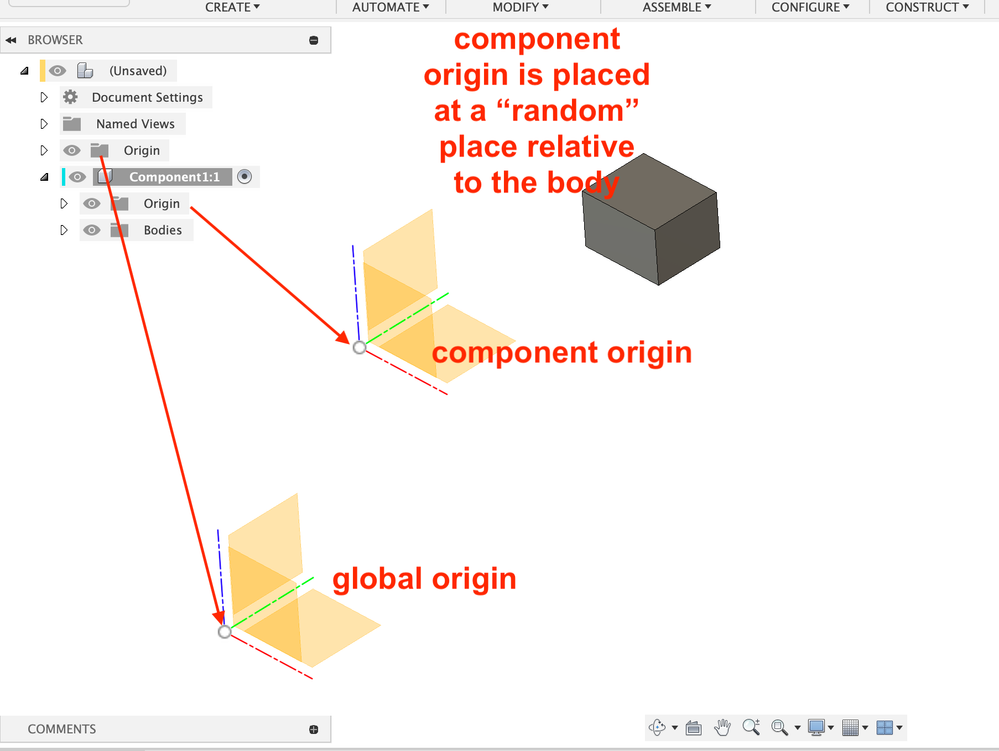Click the Named Views folder icon
Image resolution: width=999 pixels, height=751 pixels.
pyautogui.click(x=71, y=124)
